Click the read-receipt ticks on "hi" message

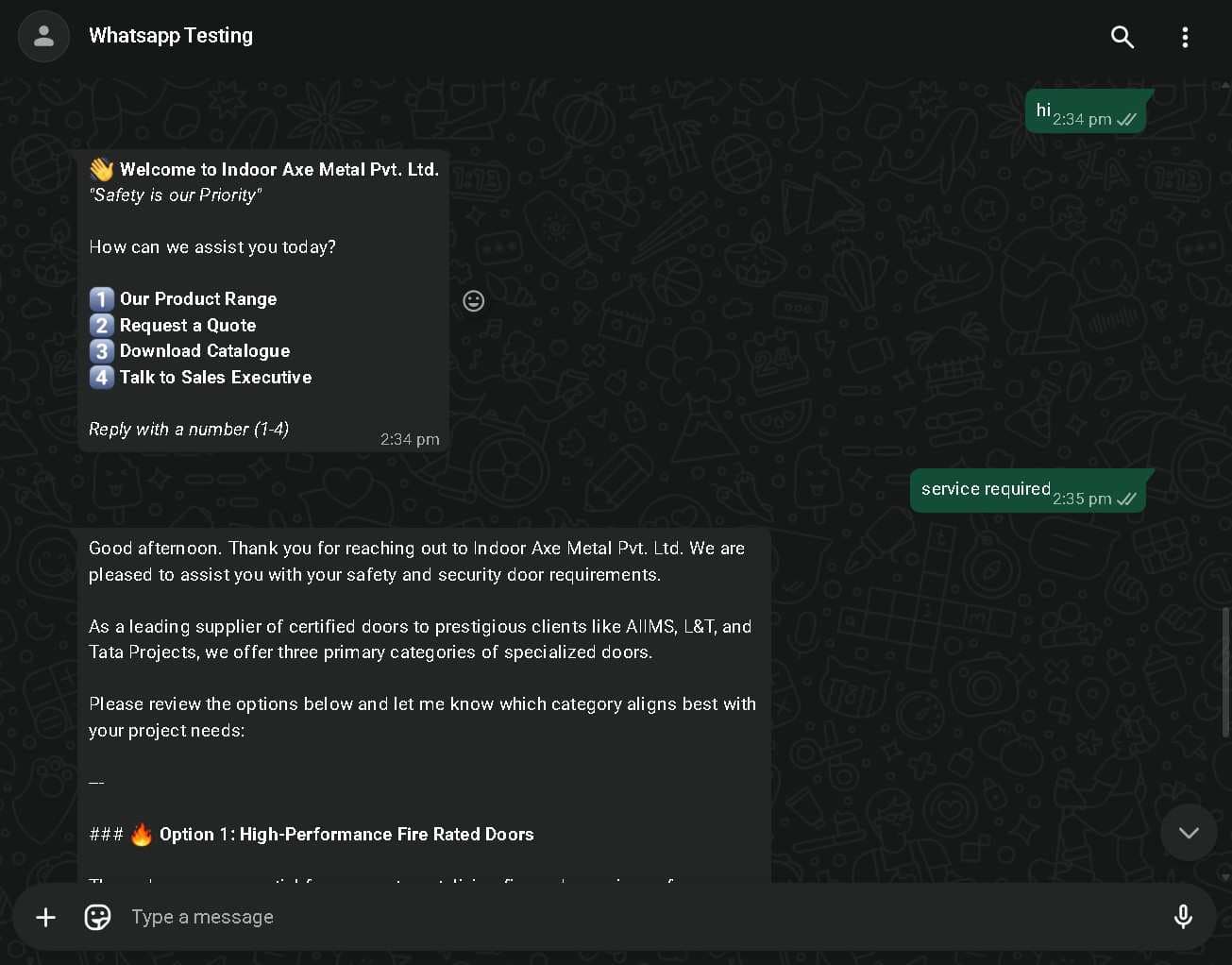pos(1126,120)
